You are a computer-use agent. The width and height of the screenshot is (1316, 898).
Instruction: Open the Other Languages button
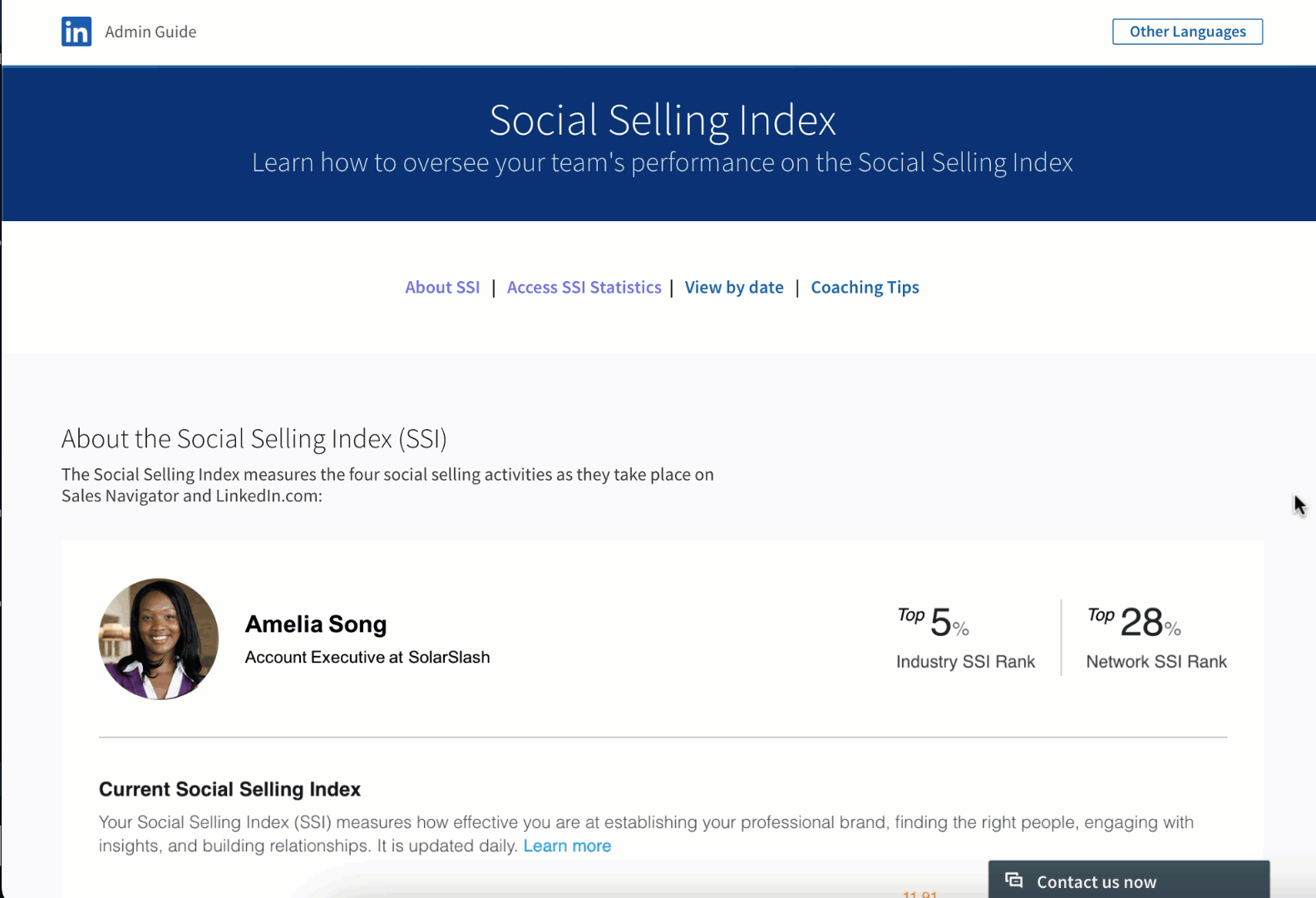click(1187, 32)
